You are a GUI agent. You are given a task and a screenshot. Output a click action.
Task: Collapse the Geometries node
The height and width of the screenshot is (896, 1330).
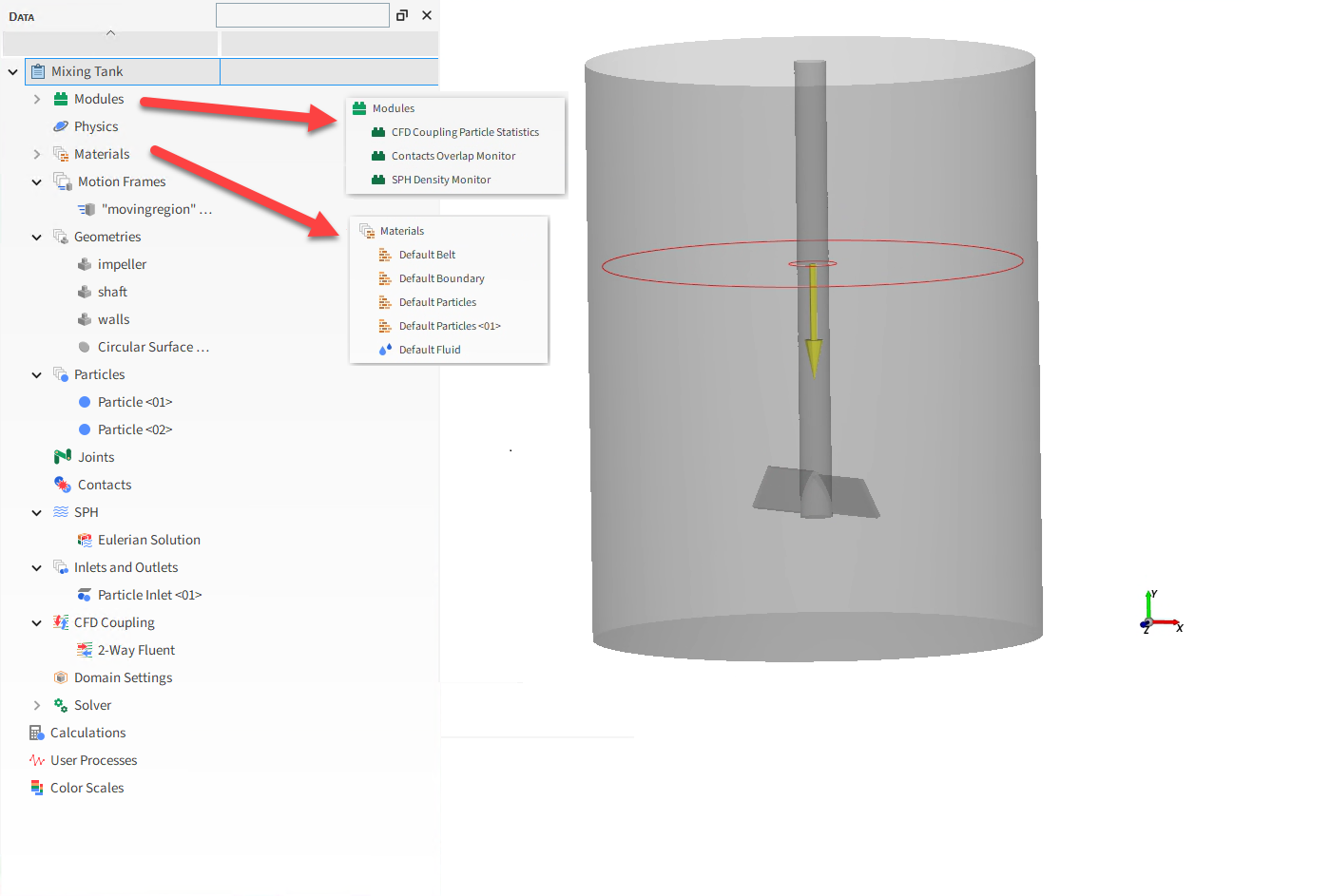coord(36,237)
